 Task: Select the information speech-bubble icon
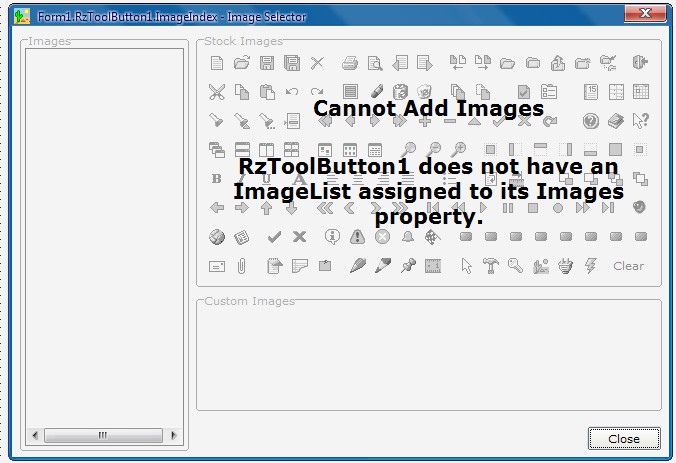pyautogui.click(x=332, y=237)
